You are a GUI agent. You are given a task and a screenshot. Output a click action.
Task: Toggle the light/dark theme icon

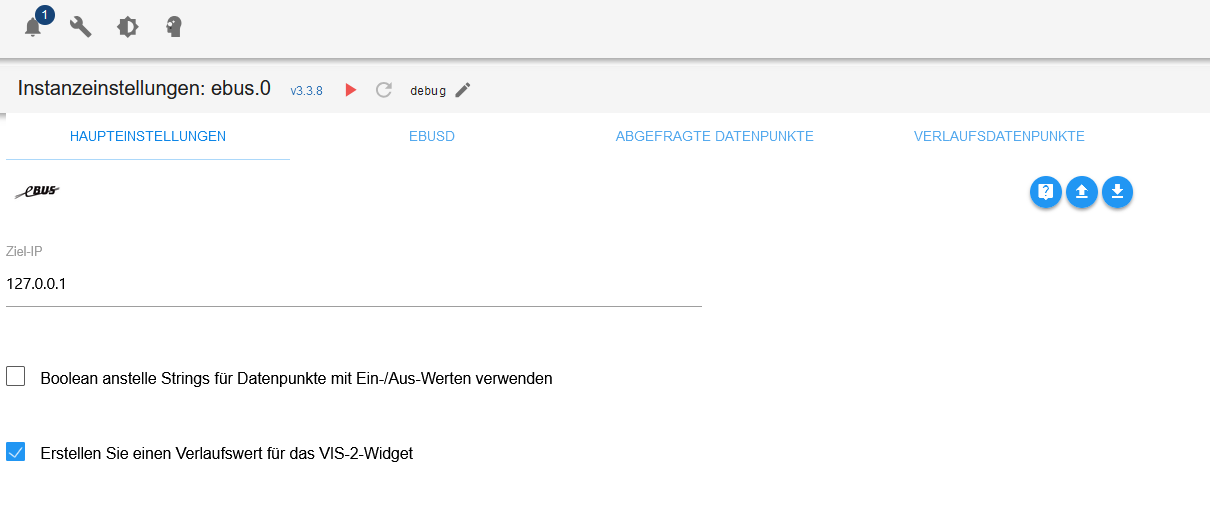(x=128, y=27)
